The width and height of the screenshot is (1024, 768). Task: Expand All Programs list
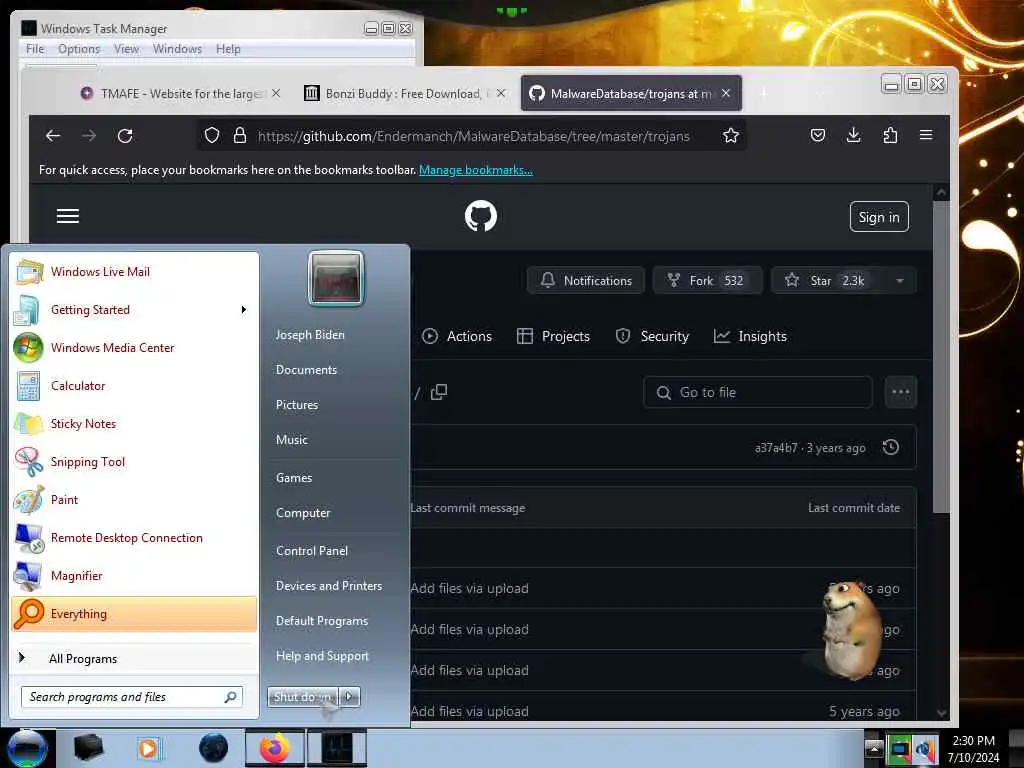coord(134,658)
